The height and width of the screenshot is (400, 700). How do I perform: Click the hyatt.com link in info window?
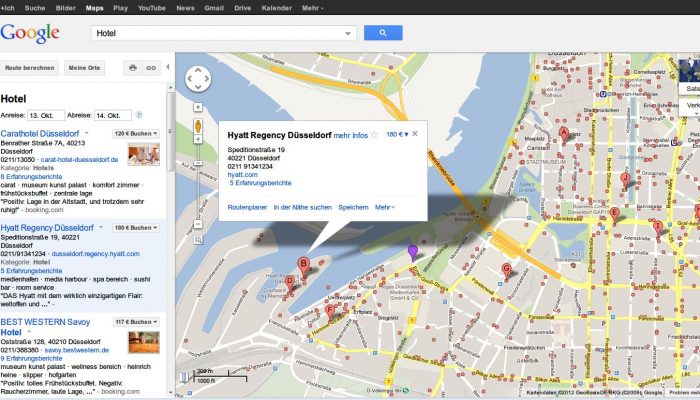pos(242,175)
